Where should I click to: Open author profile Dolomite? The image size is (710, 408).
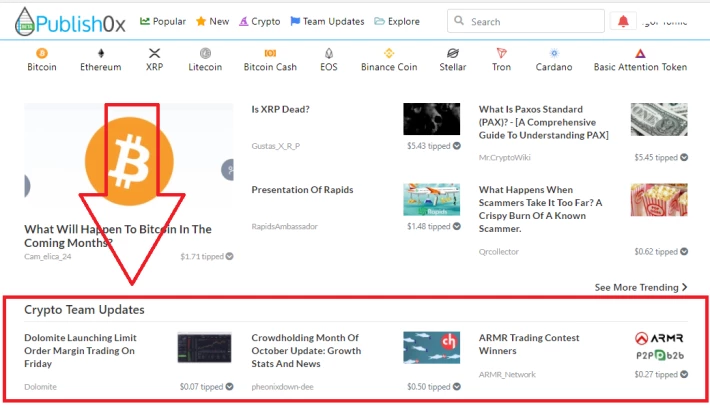[x=40, y=387]
